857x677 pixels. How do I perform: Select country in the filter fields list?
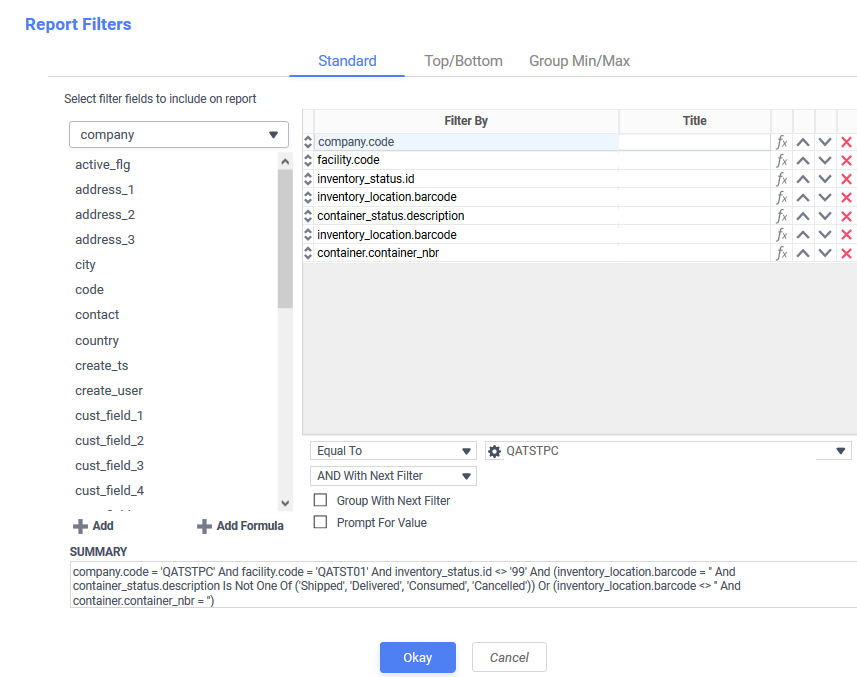coord(97,340)
